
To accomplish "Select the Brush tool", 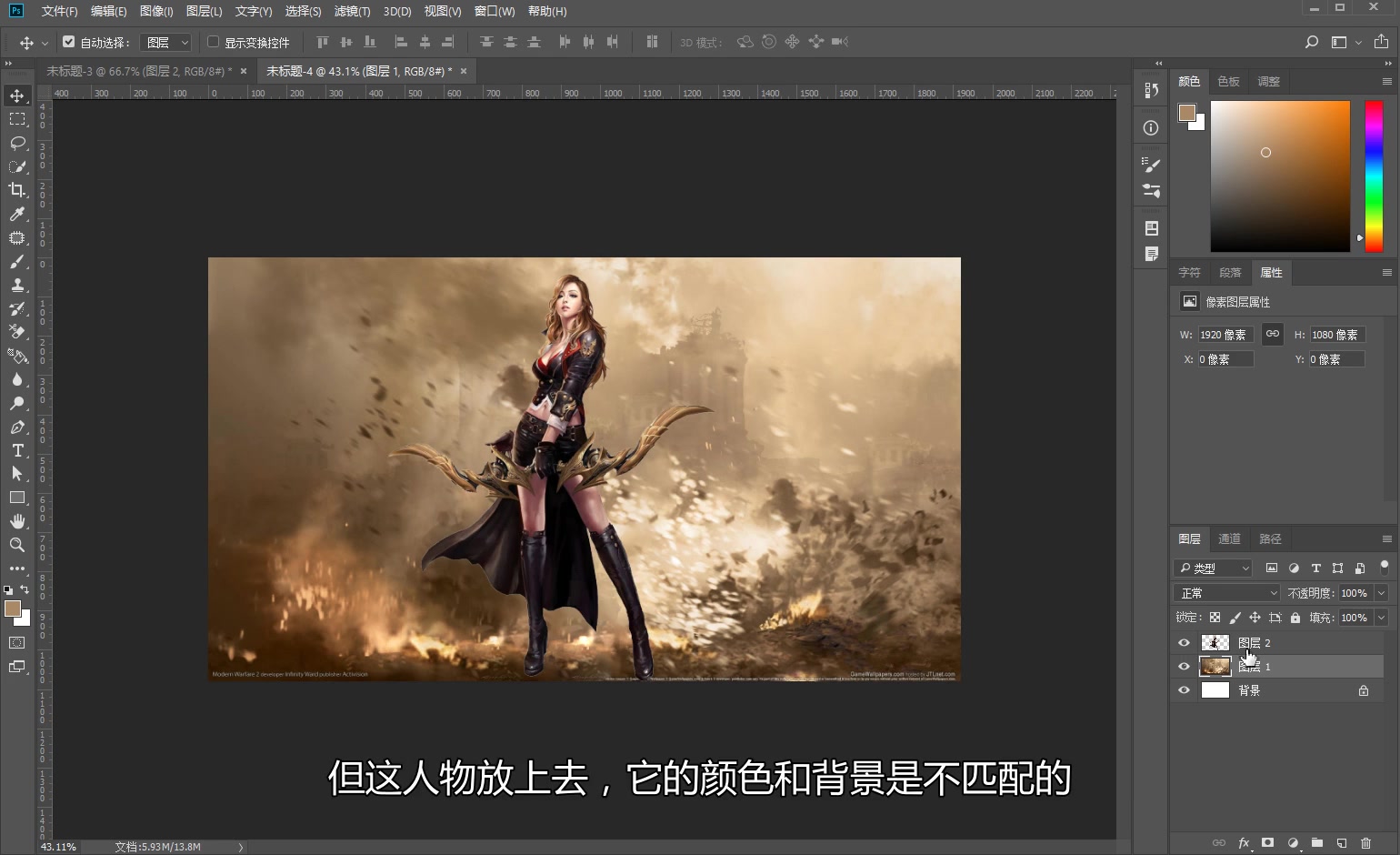I will [x=17, y=261].
